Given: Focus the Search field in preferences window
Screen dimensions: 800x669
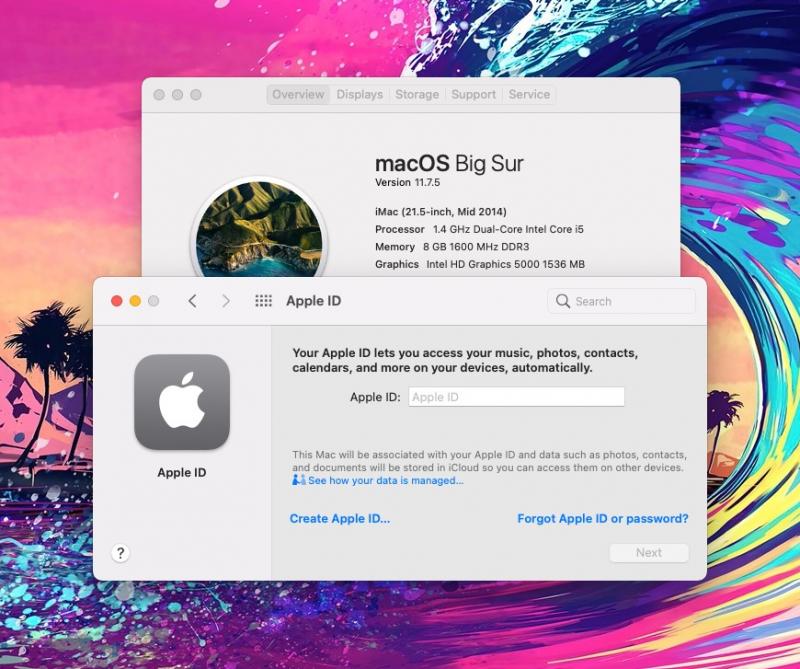Looking at the screenshot, I should [621, 301].
